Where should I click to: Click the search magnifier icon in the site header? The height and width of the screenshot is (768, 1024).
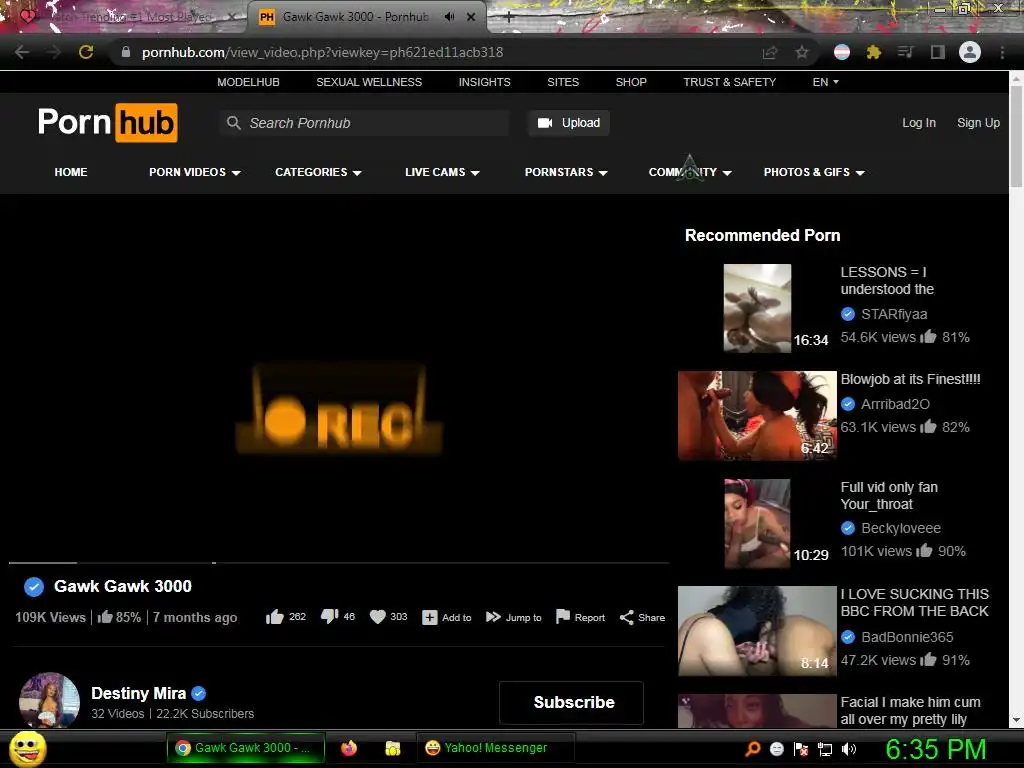[233, 123]
